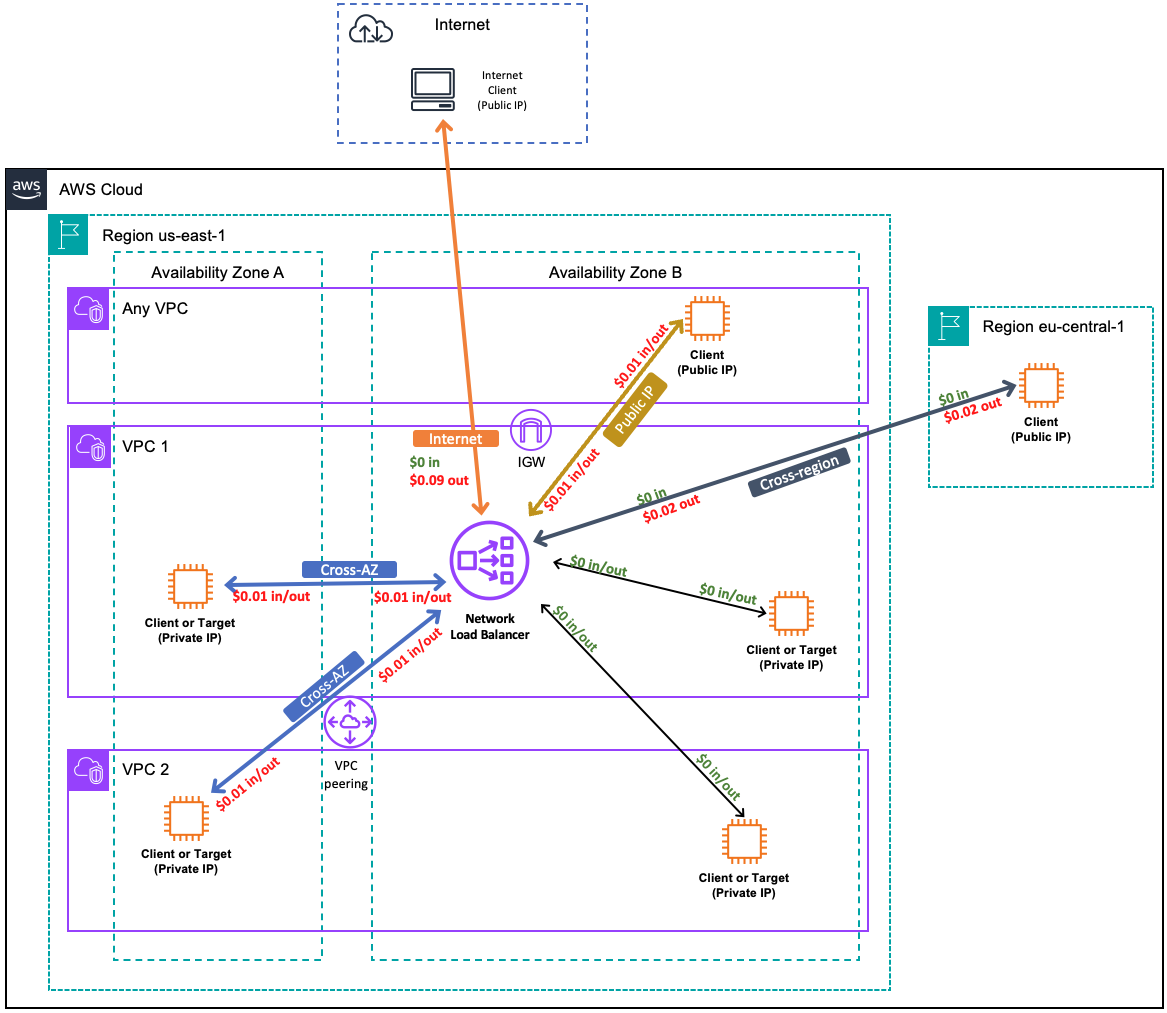
Task: Click the Client Public IP chip in Availability Zone B
Action: click(706, 318)
